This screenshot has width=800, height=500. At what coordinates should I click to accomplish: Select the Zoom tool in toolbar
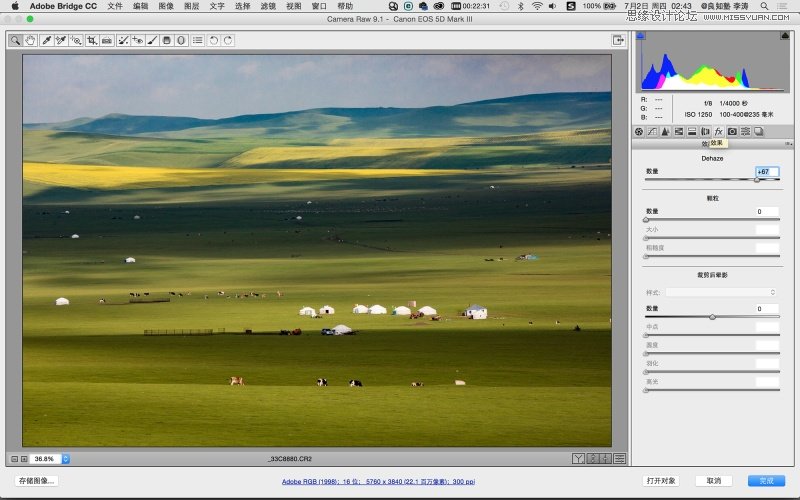pos(16,40)
